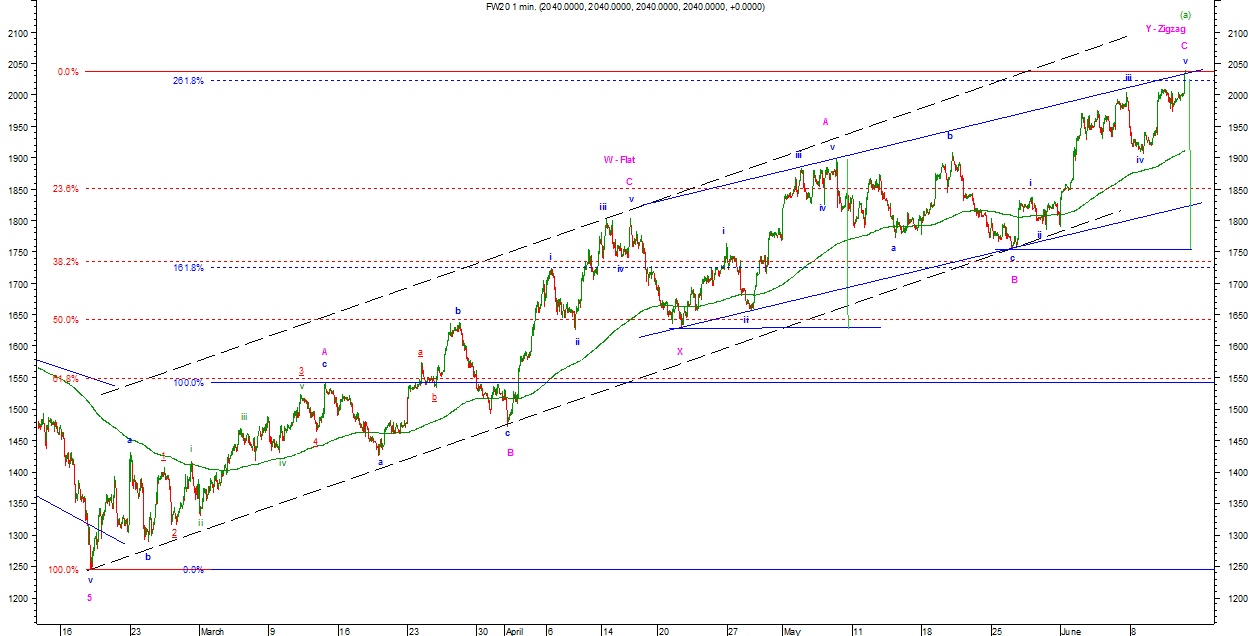The height and width of the screenshot is (636, 1250).
Task: Select the green (a) label at top right
Action: tap(1185, 15)
